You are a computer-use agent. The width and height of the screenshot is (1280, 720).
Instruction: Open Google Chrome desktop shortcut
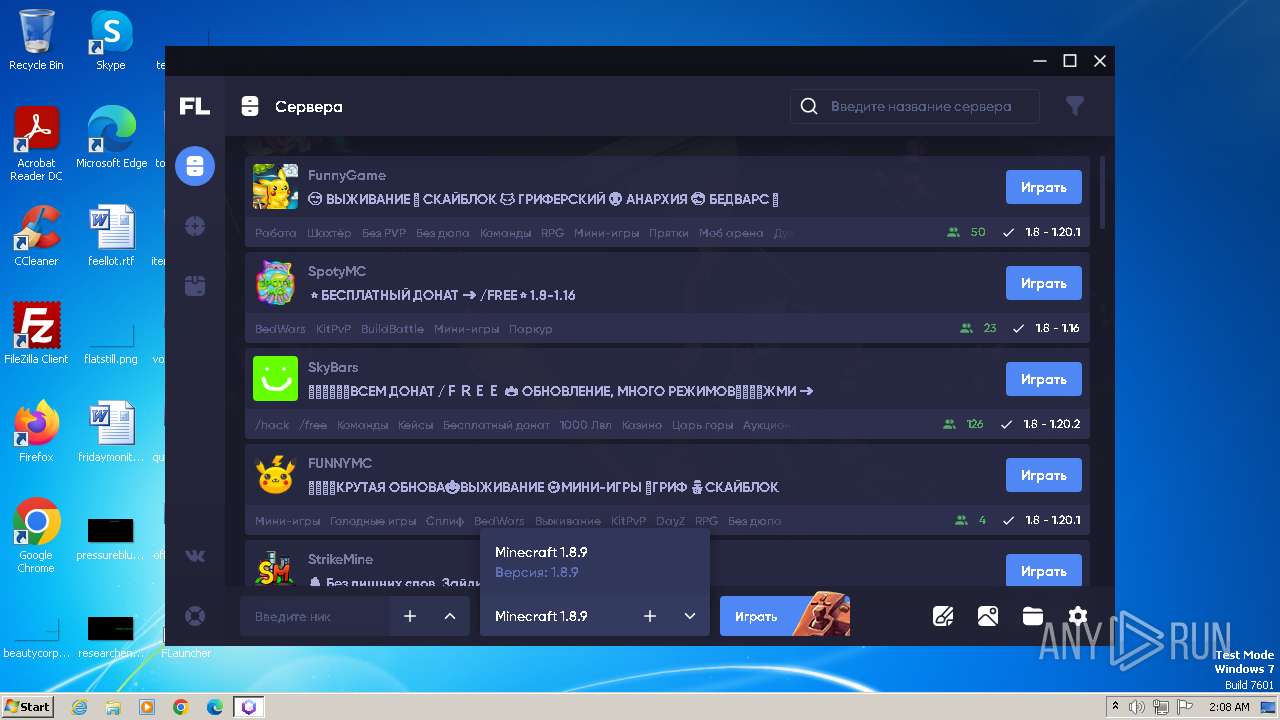(36, 536)
